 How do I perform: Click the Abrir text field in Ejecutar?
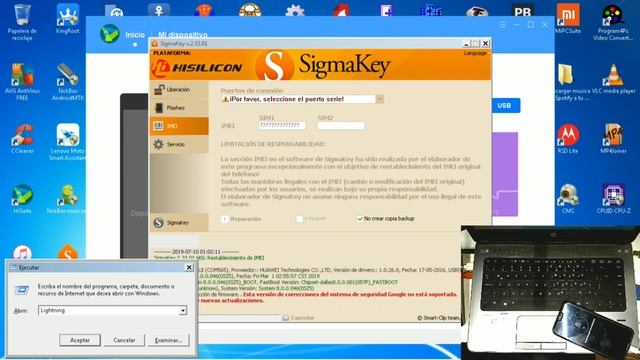[109, 311]
